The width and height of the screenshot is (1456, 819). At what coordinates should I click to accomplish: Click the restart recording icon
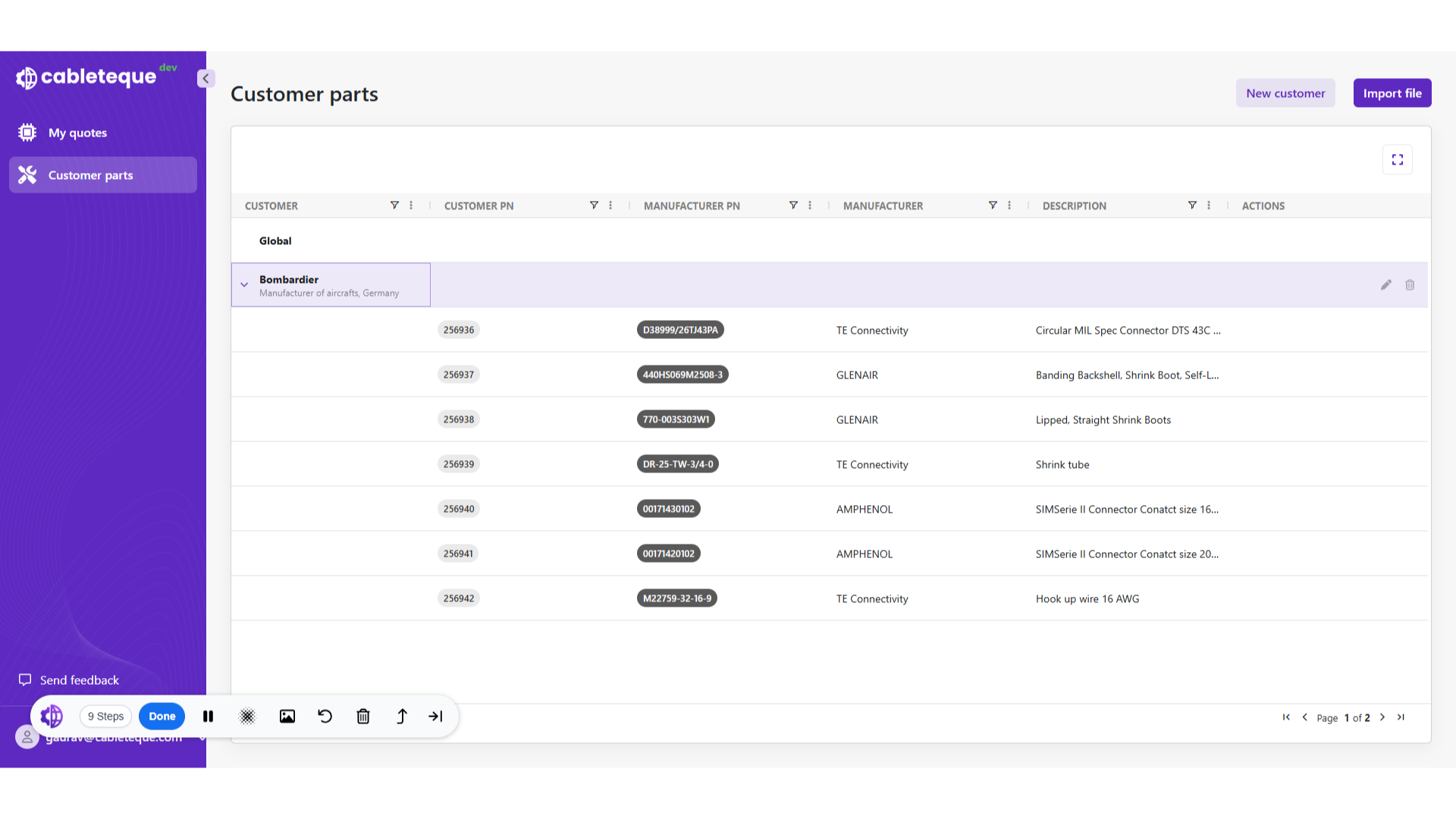pos(325,717)
